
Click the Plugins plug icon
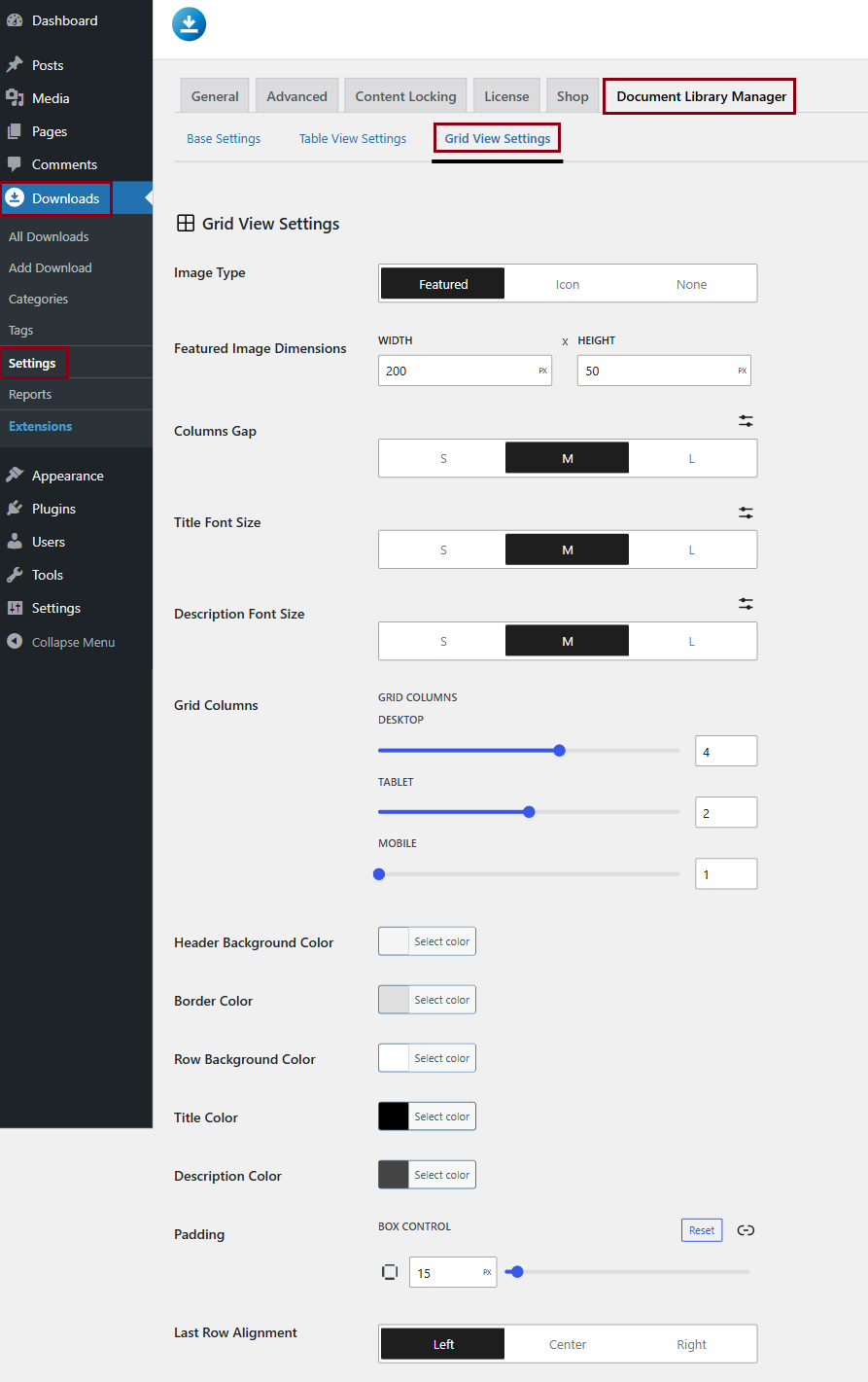click(15, 509)
